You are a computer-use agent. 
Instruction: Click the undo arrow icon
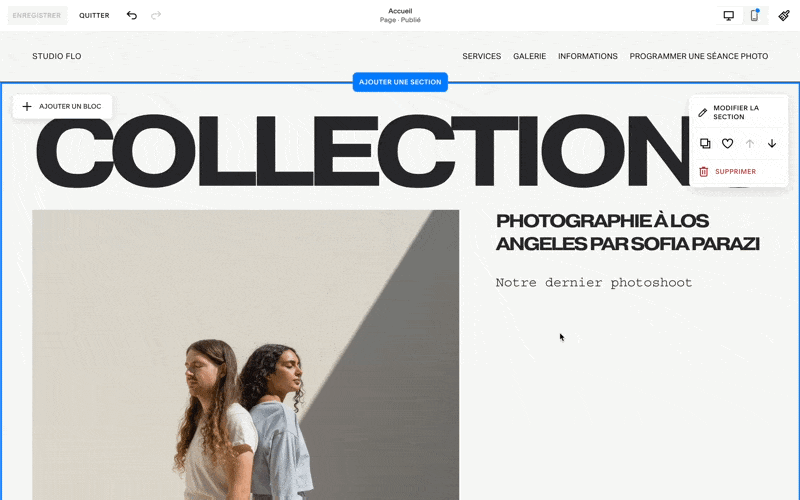pyautogui.click(x=132, y=15)
